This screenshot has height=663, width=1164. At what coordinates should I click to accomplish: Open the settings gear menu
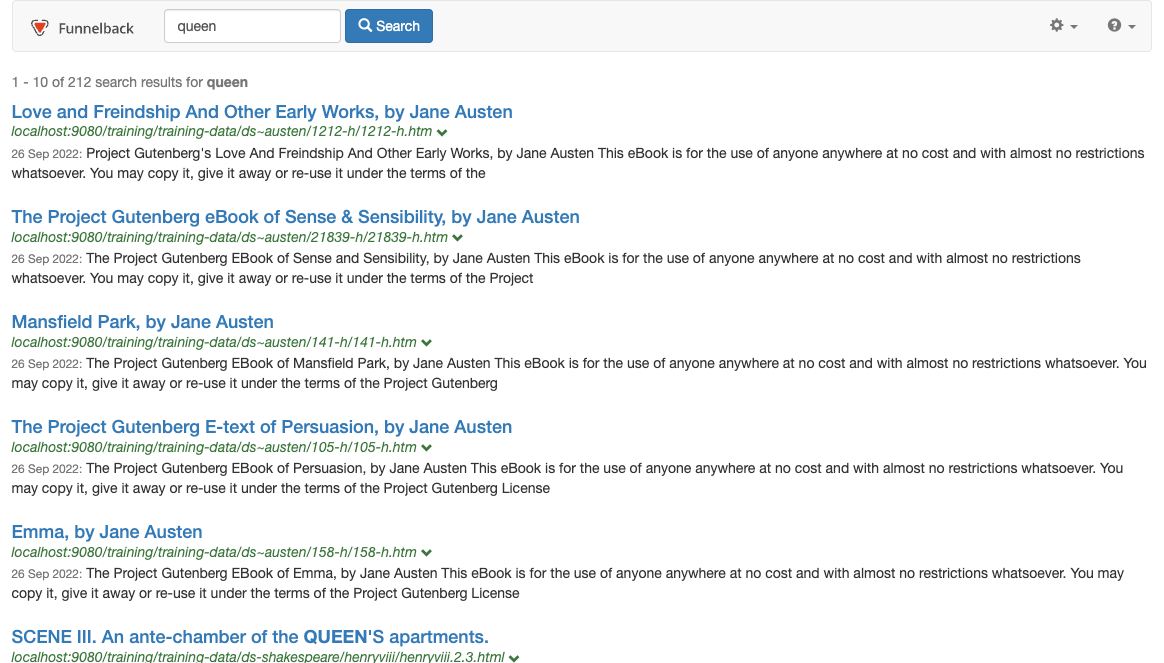coord(1062,26)
